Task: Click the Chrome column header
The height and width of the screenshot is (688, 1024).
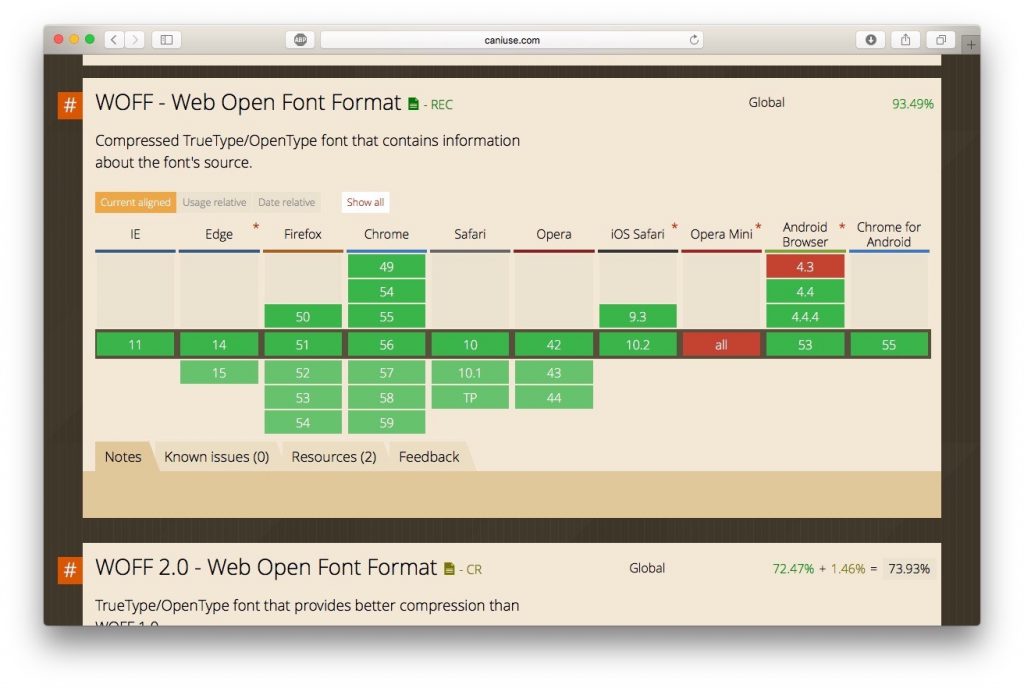Action: pyautogui.click(x=387, y=234)
